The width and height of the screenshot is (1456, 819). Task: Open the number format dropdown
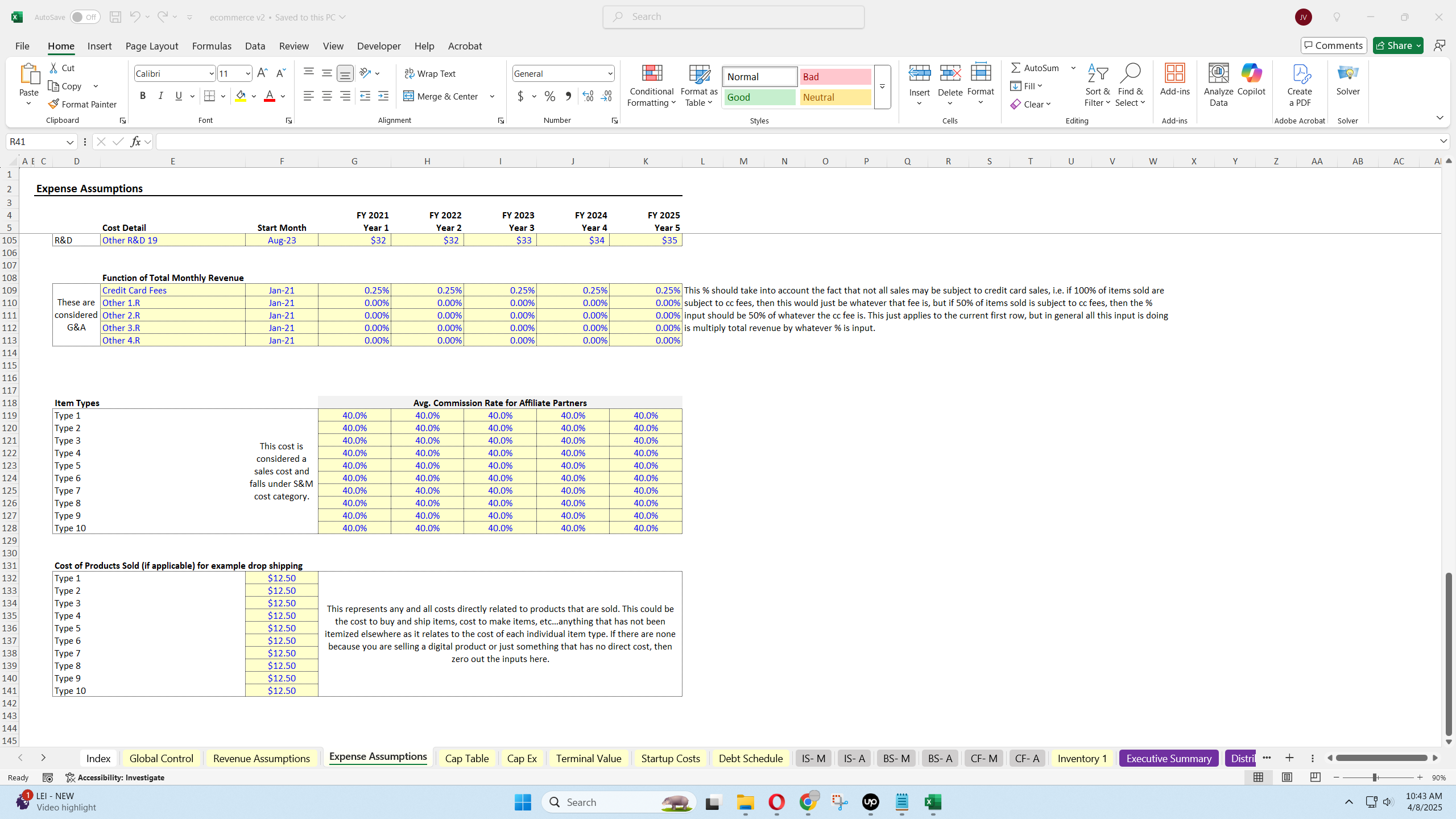[610, 73]
